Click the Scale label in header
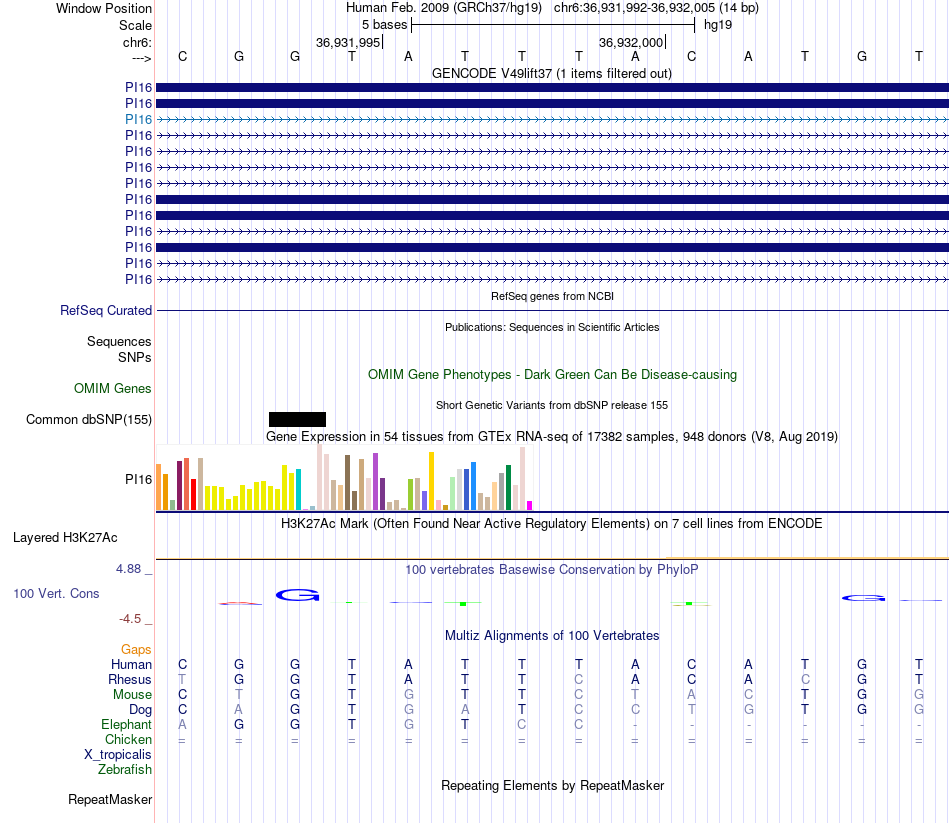 tap(135, 25)
